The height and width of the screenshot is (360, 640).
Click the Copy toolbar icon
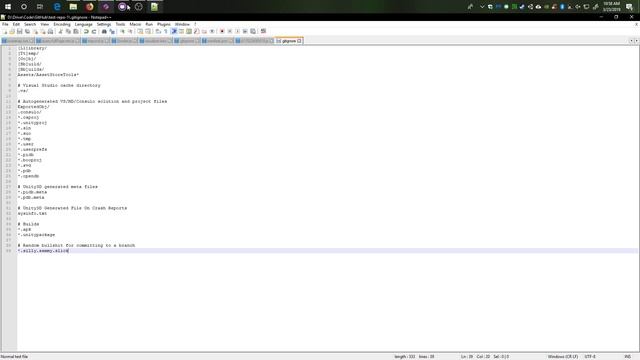pyautogui.click(x=68, y=31)
